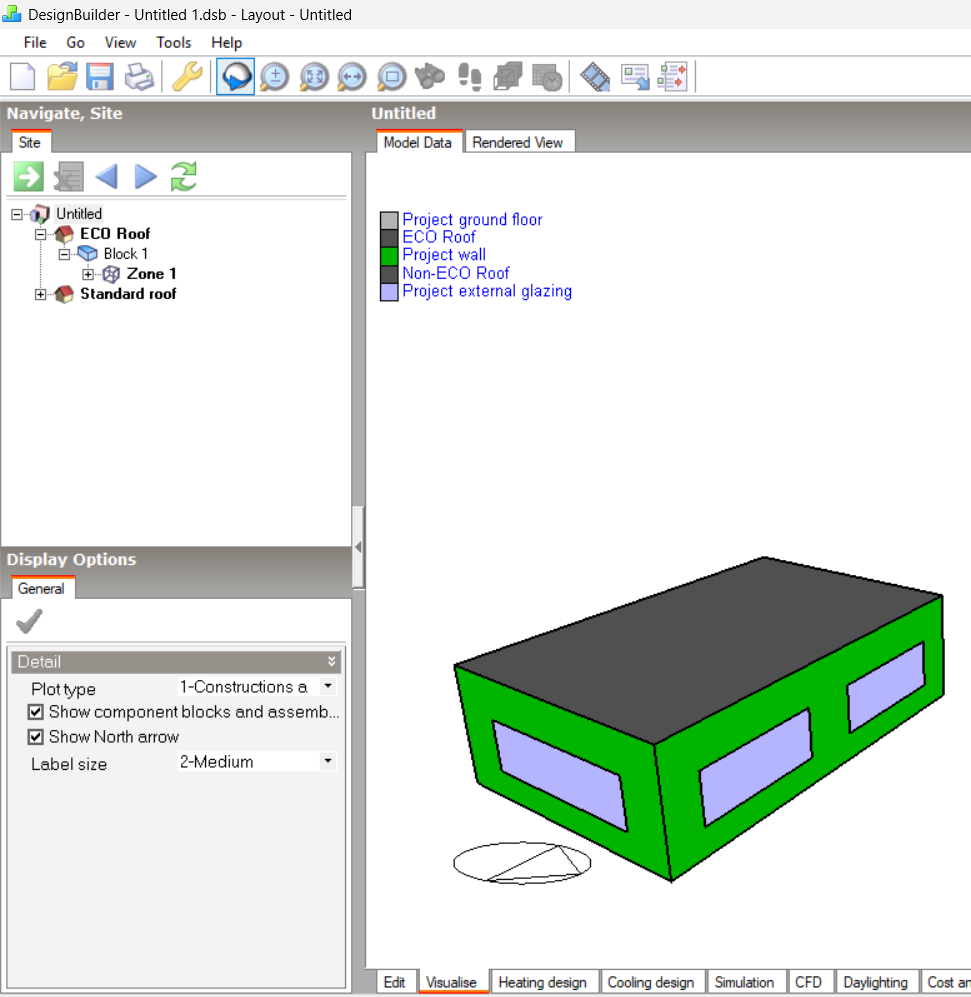Image resolution: width=971 pixels, height=997 pixels.
Task: Open the Heating design tab
Action: pyautogui.click(x=542, y=982)
